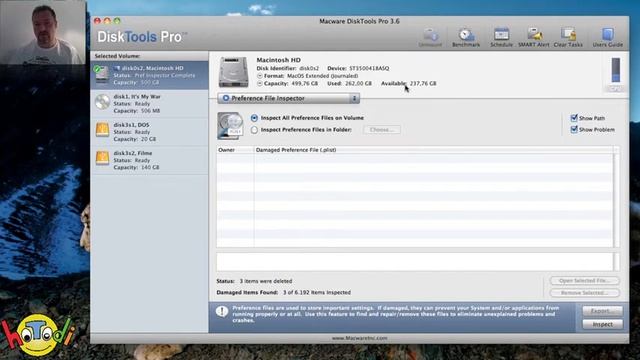Select the disk3s2 Filme volume

[x=149, y=160]
